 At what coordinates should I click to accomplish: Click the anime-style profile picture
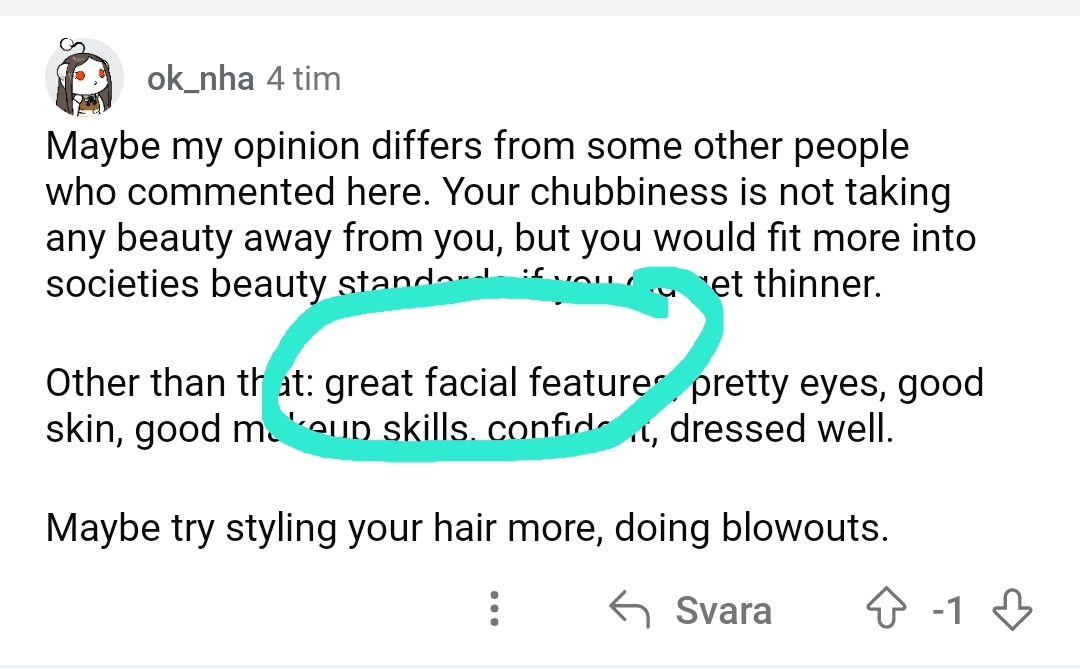84,77
